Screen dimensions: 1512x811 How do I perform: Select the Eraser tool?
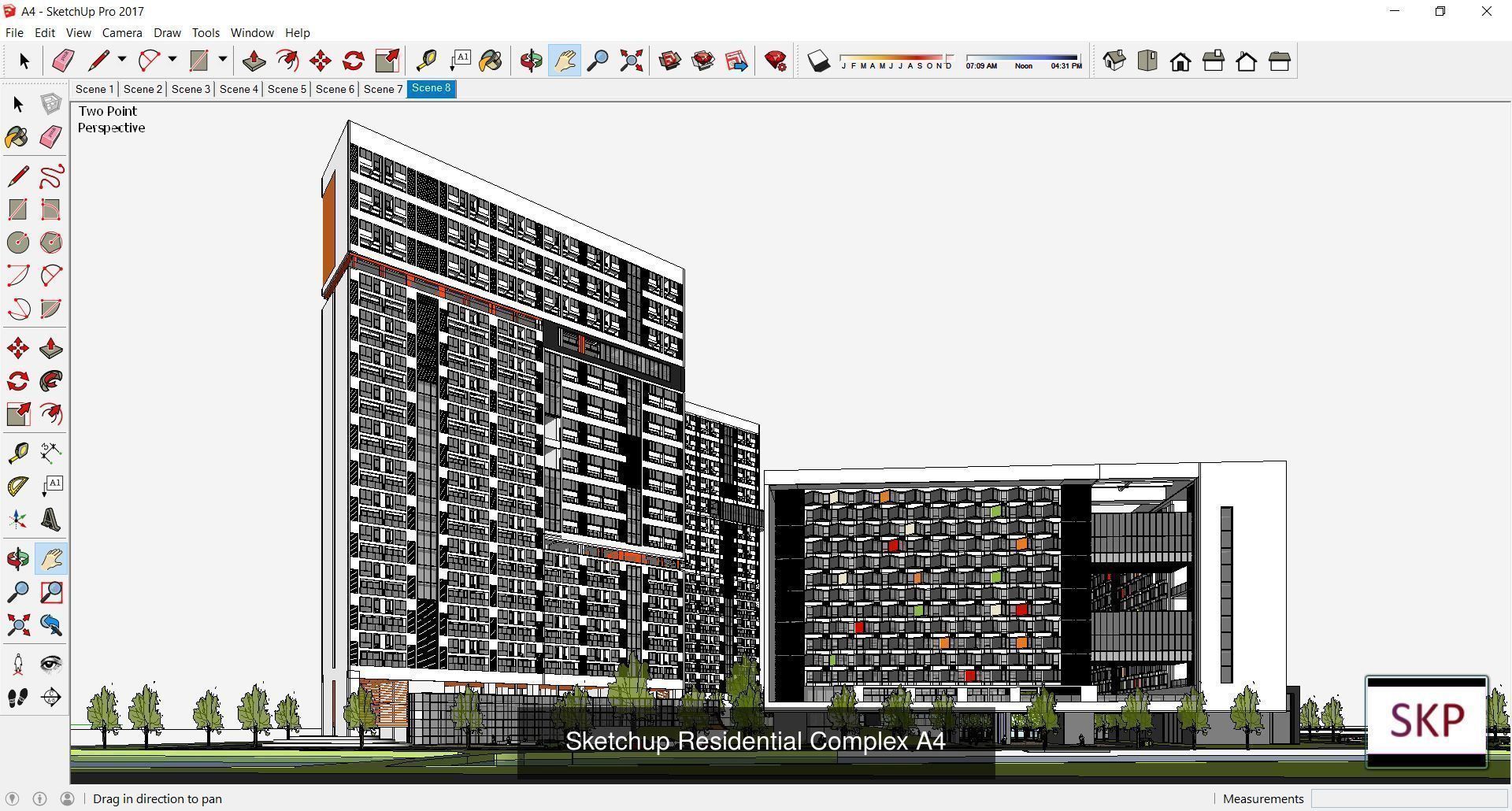coord(50,139)
